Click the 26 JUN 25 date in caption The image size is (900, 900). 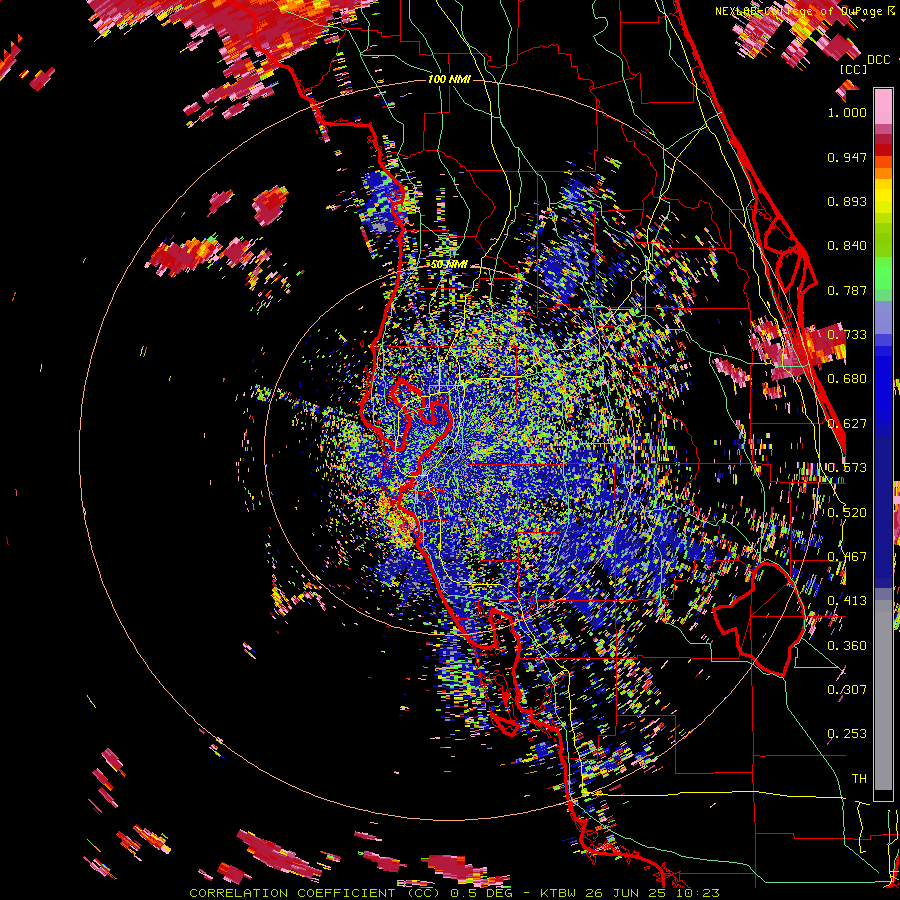point(628,893)
